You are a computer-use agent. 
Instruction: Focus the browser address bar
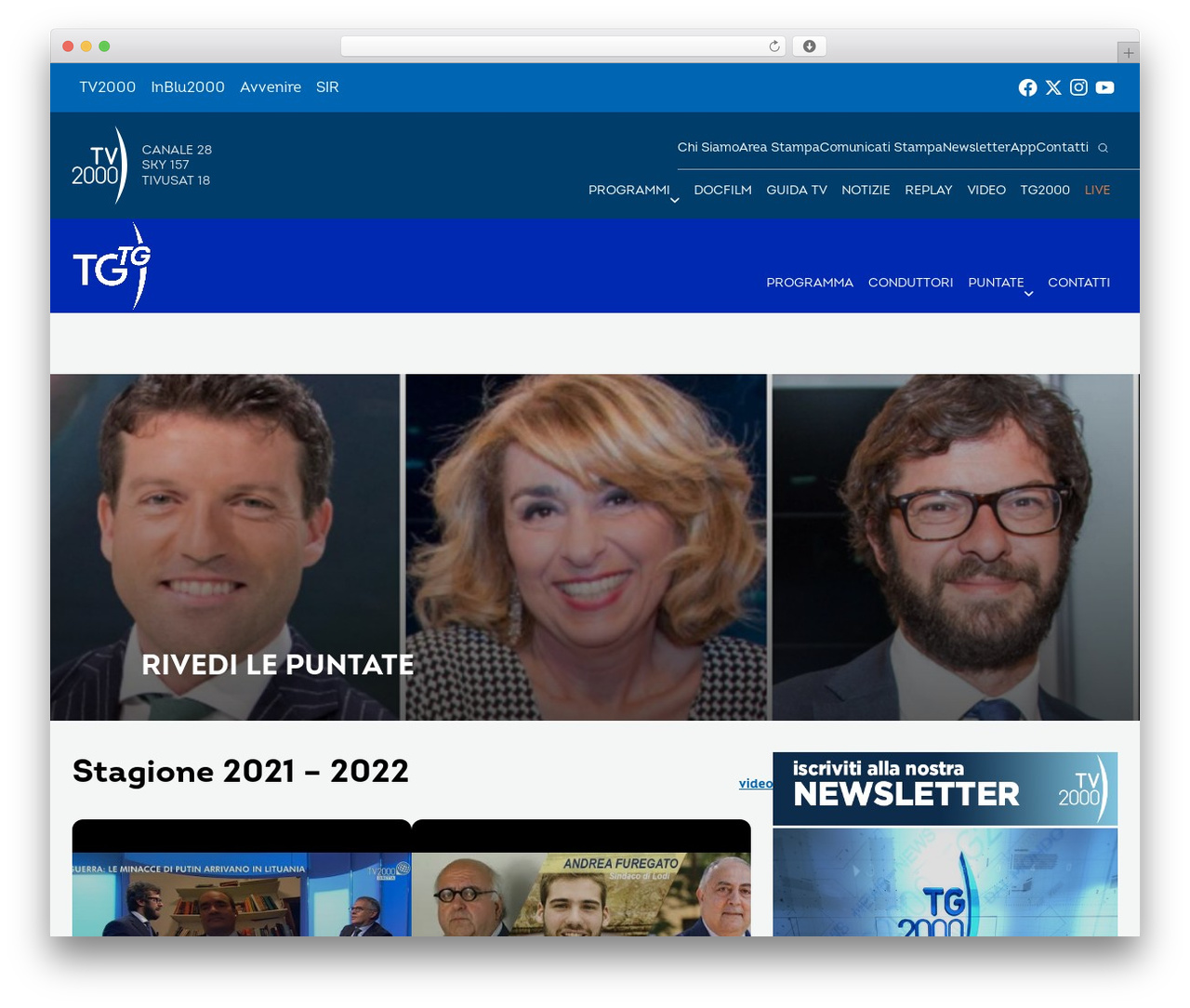point(562,46)
